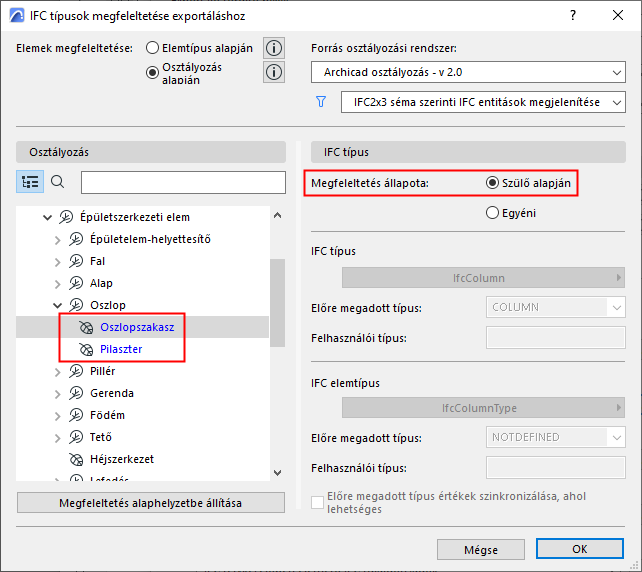
Task: Click the tree scrollbar down arrow
Action: pyautogui.click(x=278, y=473)
